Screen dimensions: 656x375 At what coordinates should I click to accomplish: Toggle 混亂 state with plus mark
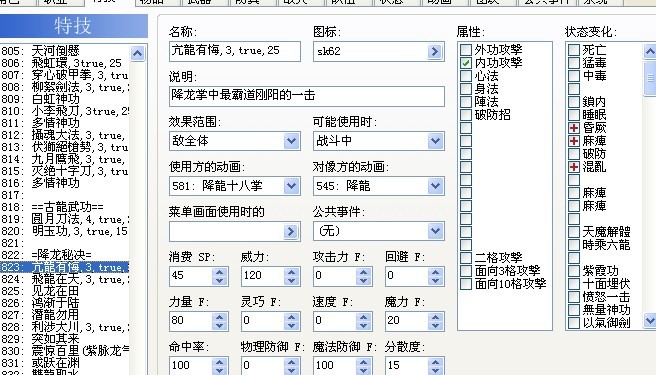pos(574,167)
